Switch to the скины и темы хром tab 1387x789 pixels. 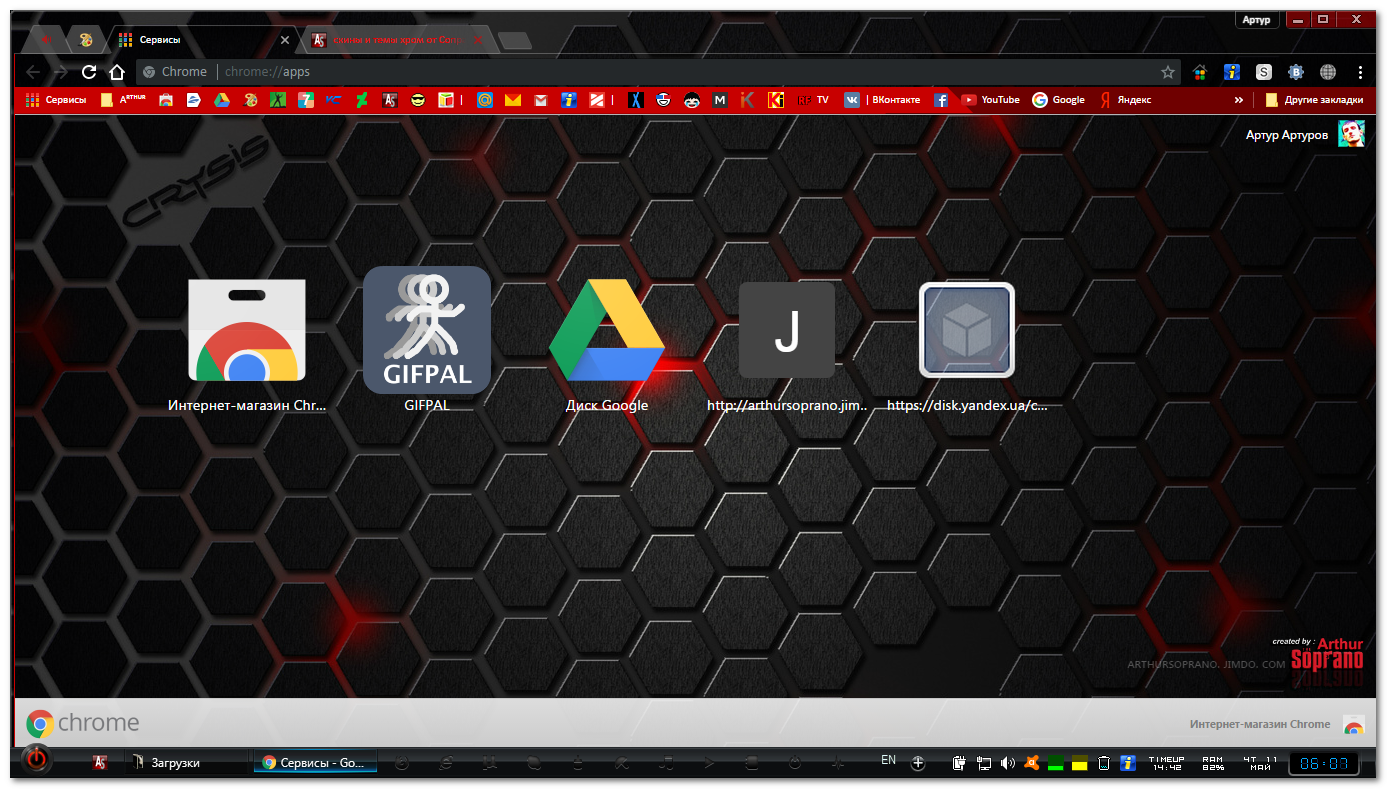397,41
